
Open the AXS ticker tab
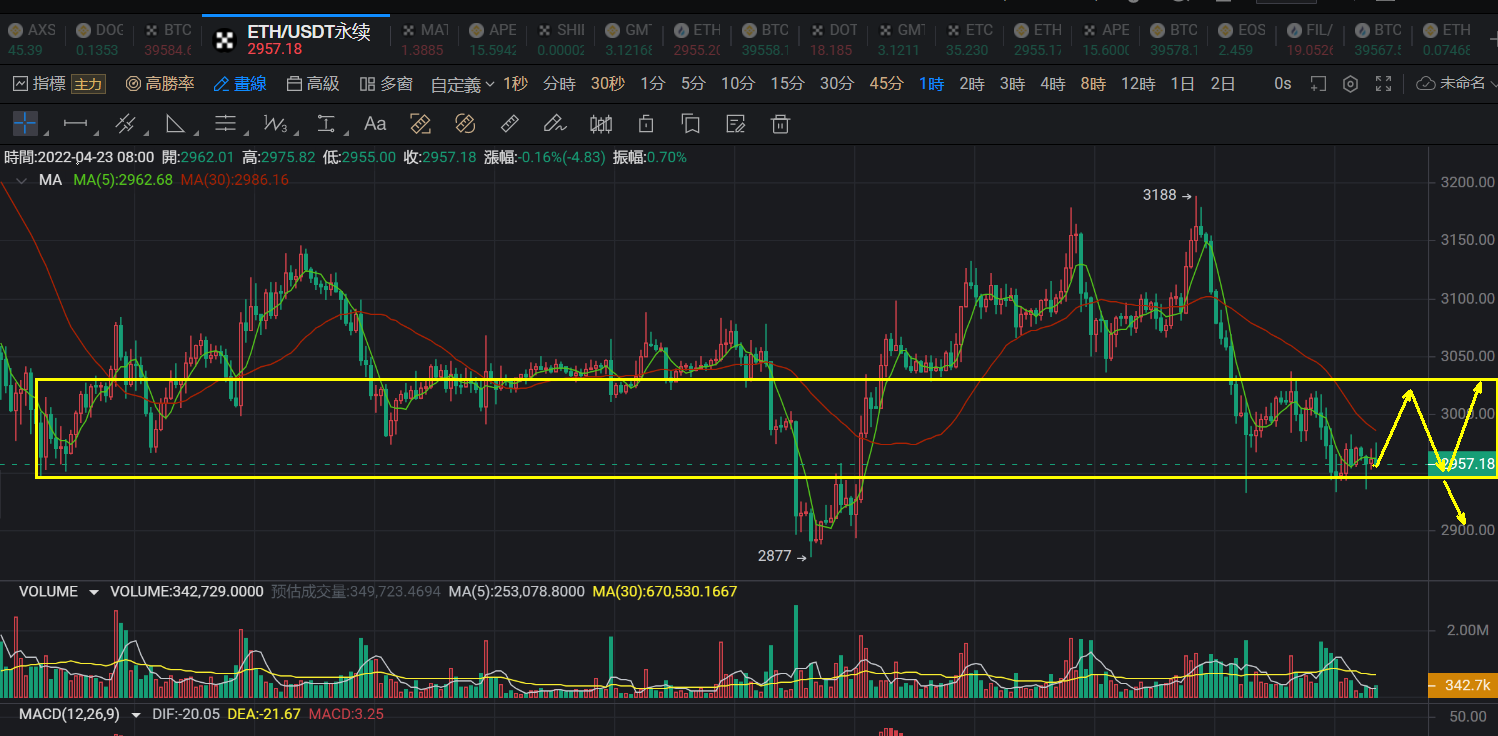(32, 40)
